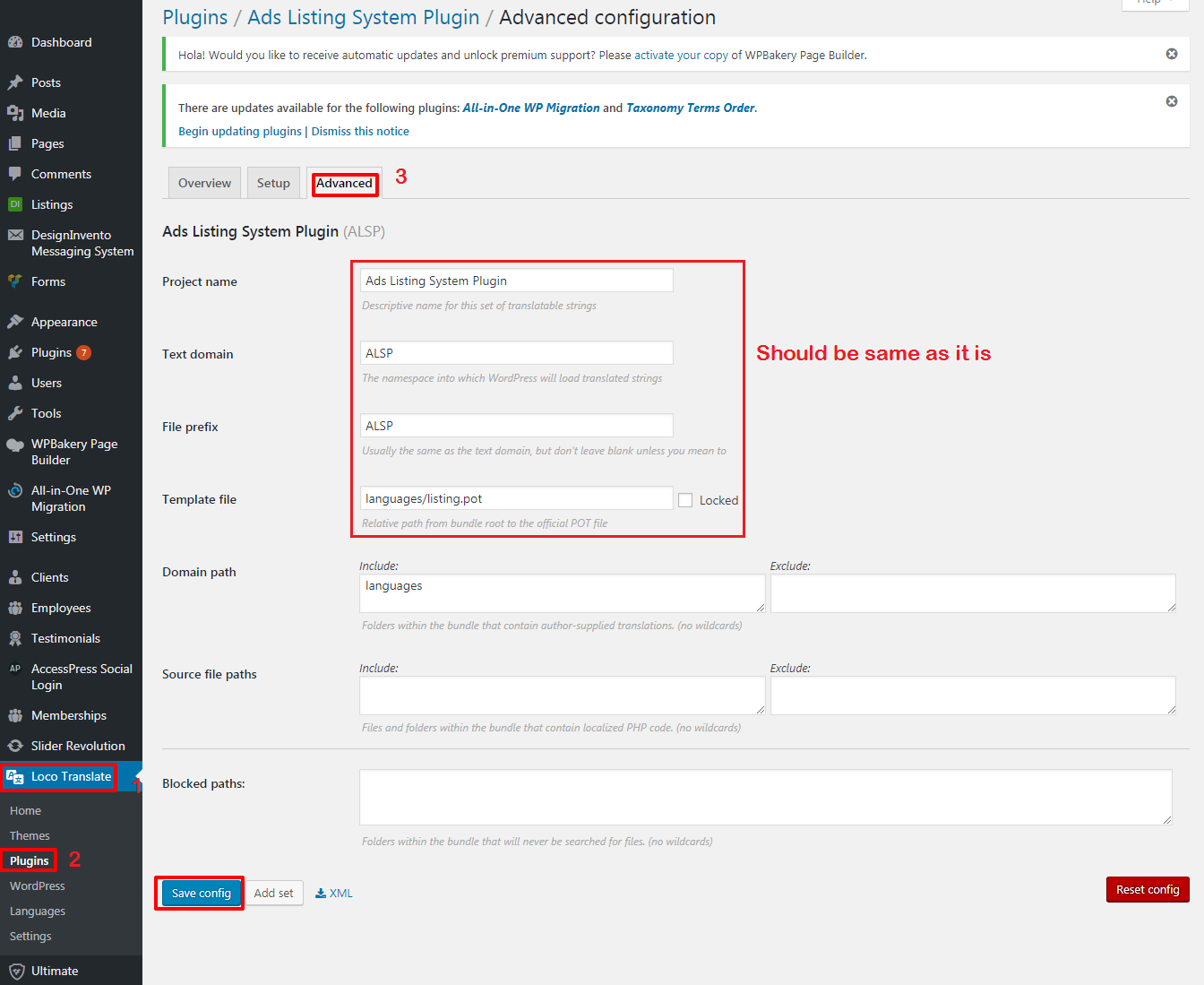Click the green Listings icon
This screenshot has width=1204, height=985.
15,204
